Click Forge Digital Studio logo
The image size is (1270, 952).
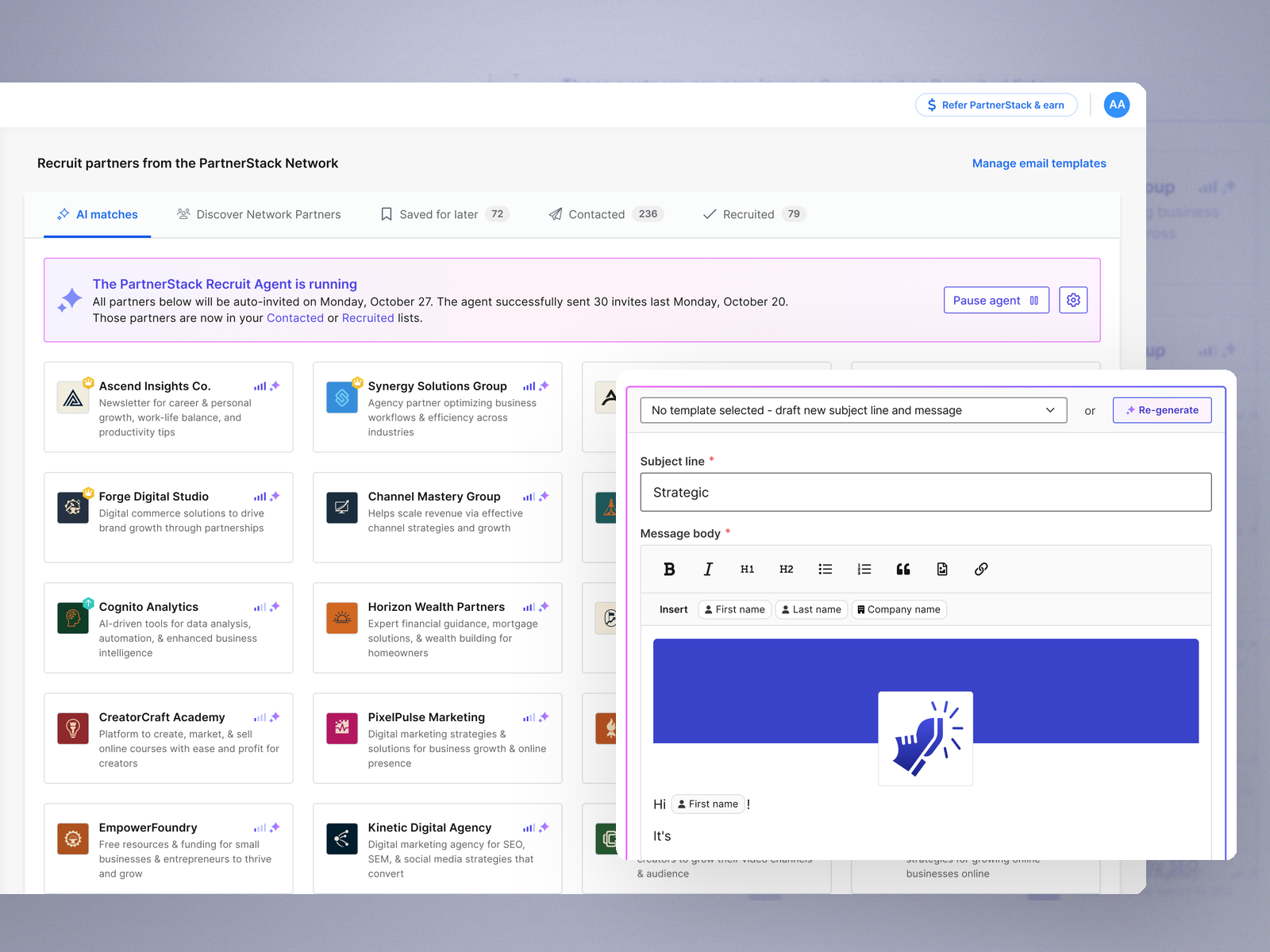(73, 508)
